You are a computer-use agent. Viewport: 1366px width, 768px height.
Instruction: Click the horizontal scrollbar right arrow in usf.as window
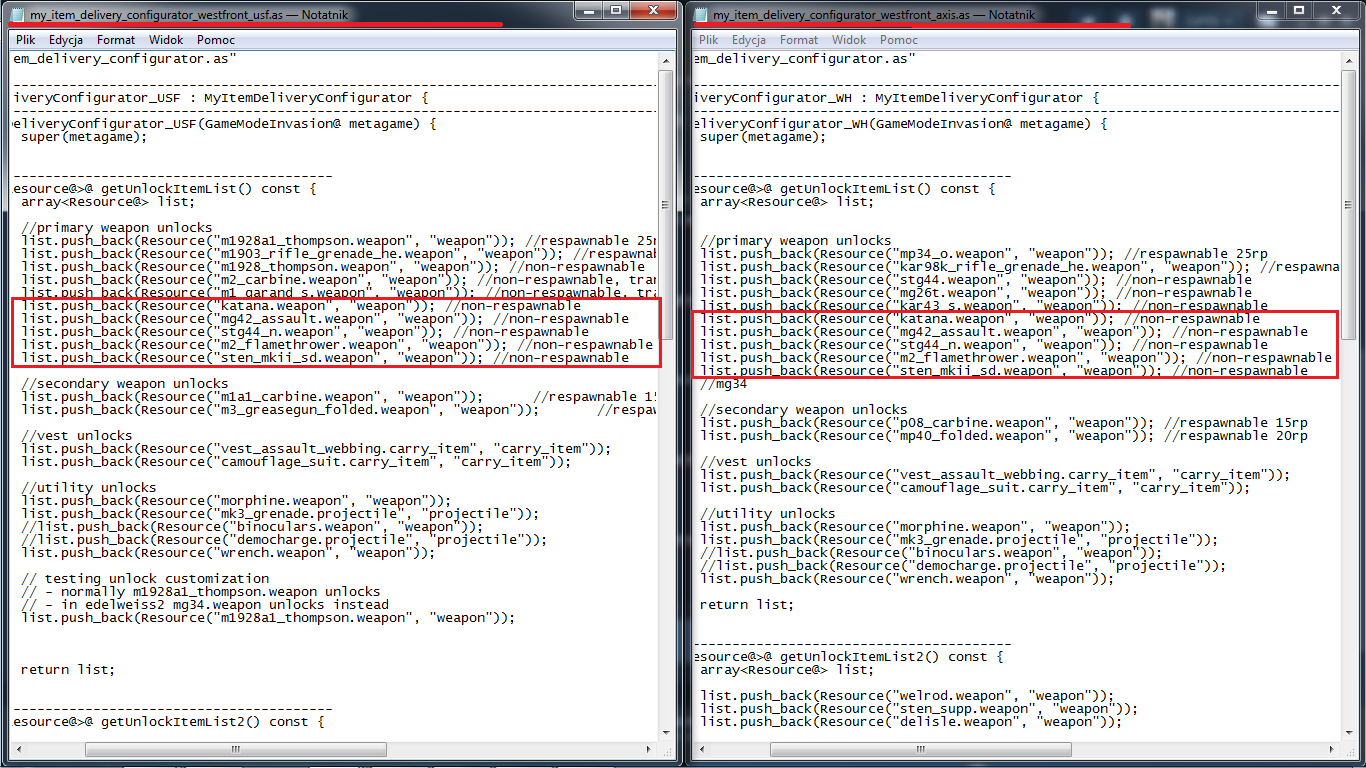[x=650, y=749]
